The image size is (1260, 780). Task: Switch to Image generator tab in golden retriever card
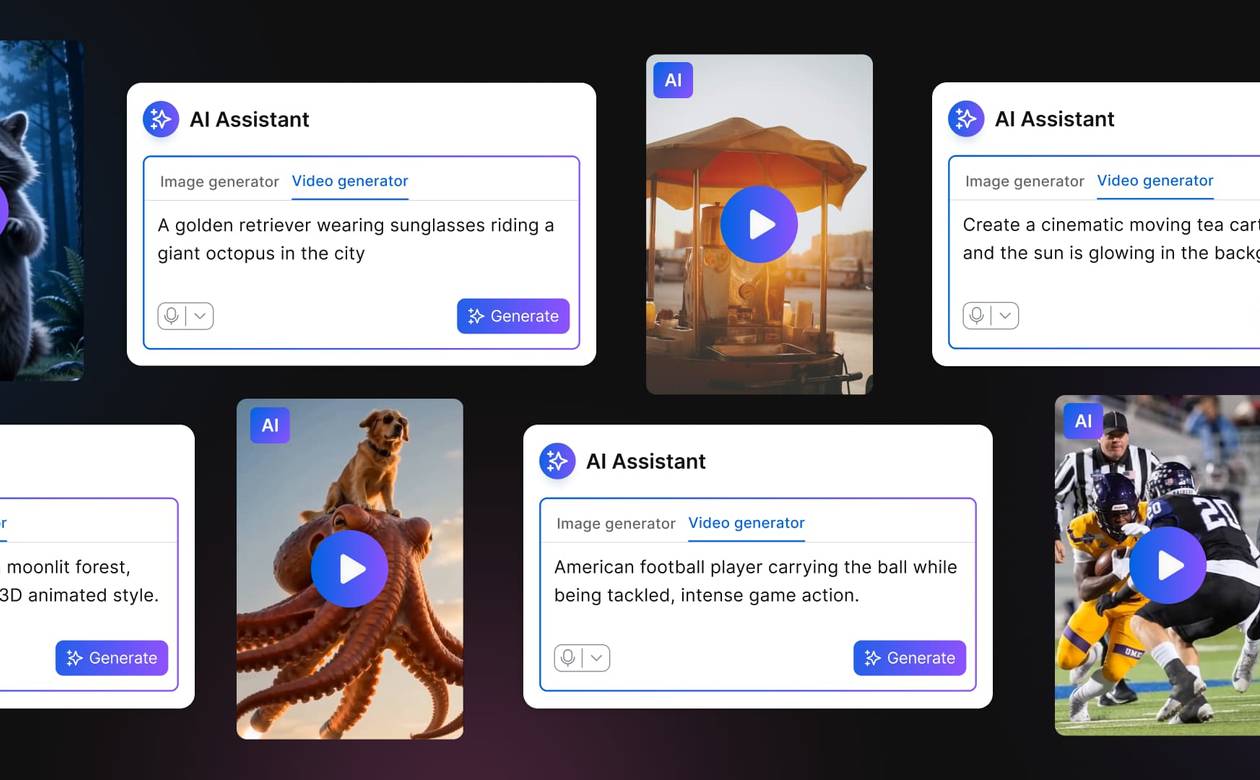pos(219,182)
